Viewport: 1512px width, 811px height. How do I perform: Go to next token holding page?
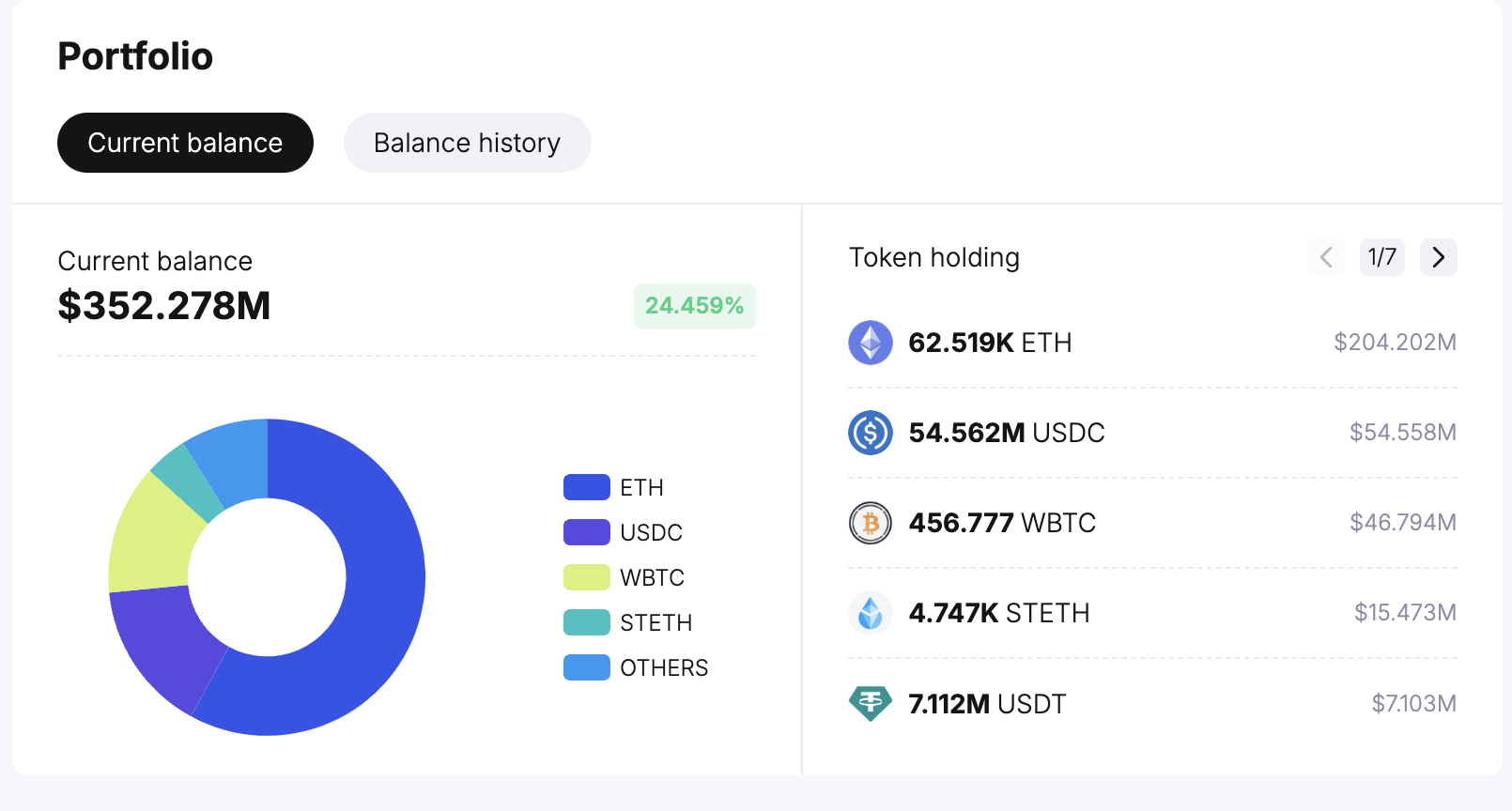point(1438,257)
